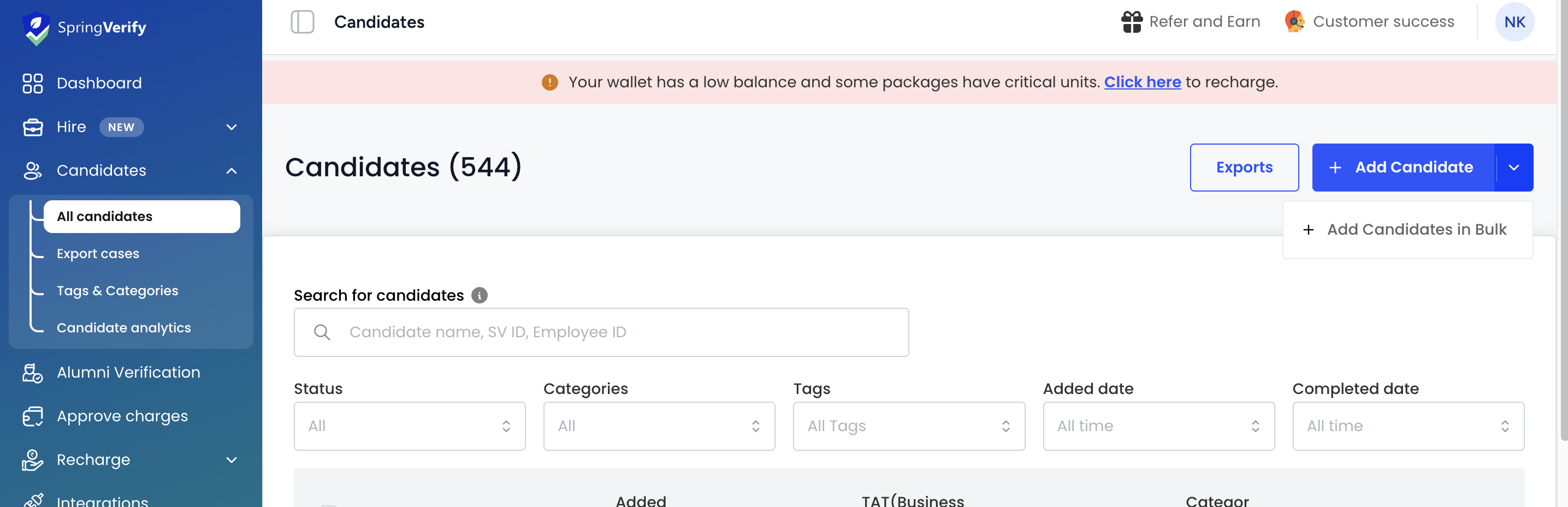The height and width of the screenshot is (507, 1568).
Task: Click the search info icon
Action: coord(480,295)
